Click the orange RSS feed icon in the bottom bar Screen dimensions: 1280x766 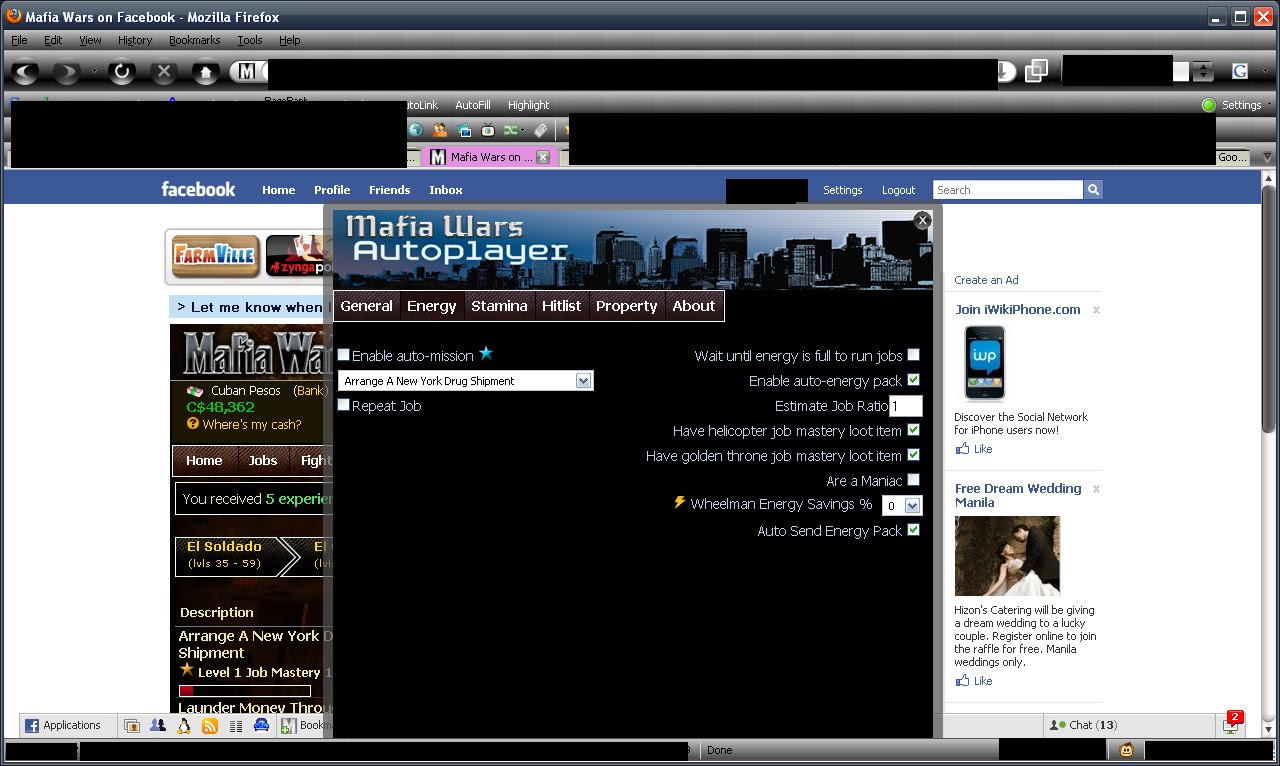[210, 726]
